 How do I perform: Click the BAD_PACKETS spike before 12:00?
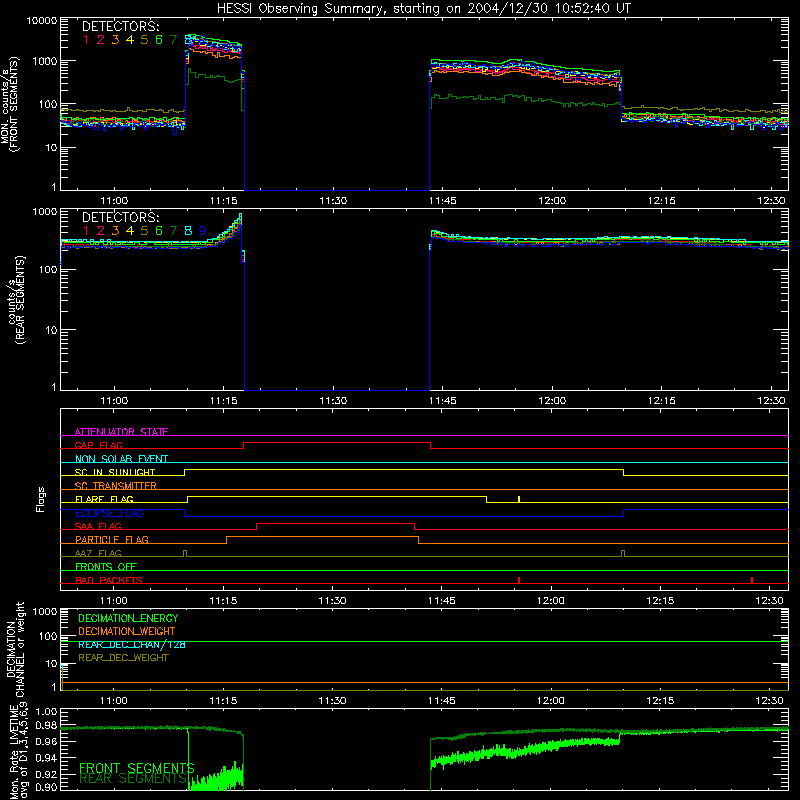click(x=519, y=580)
